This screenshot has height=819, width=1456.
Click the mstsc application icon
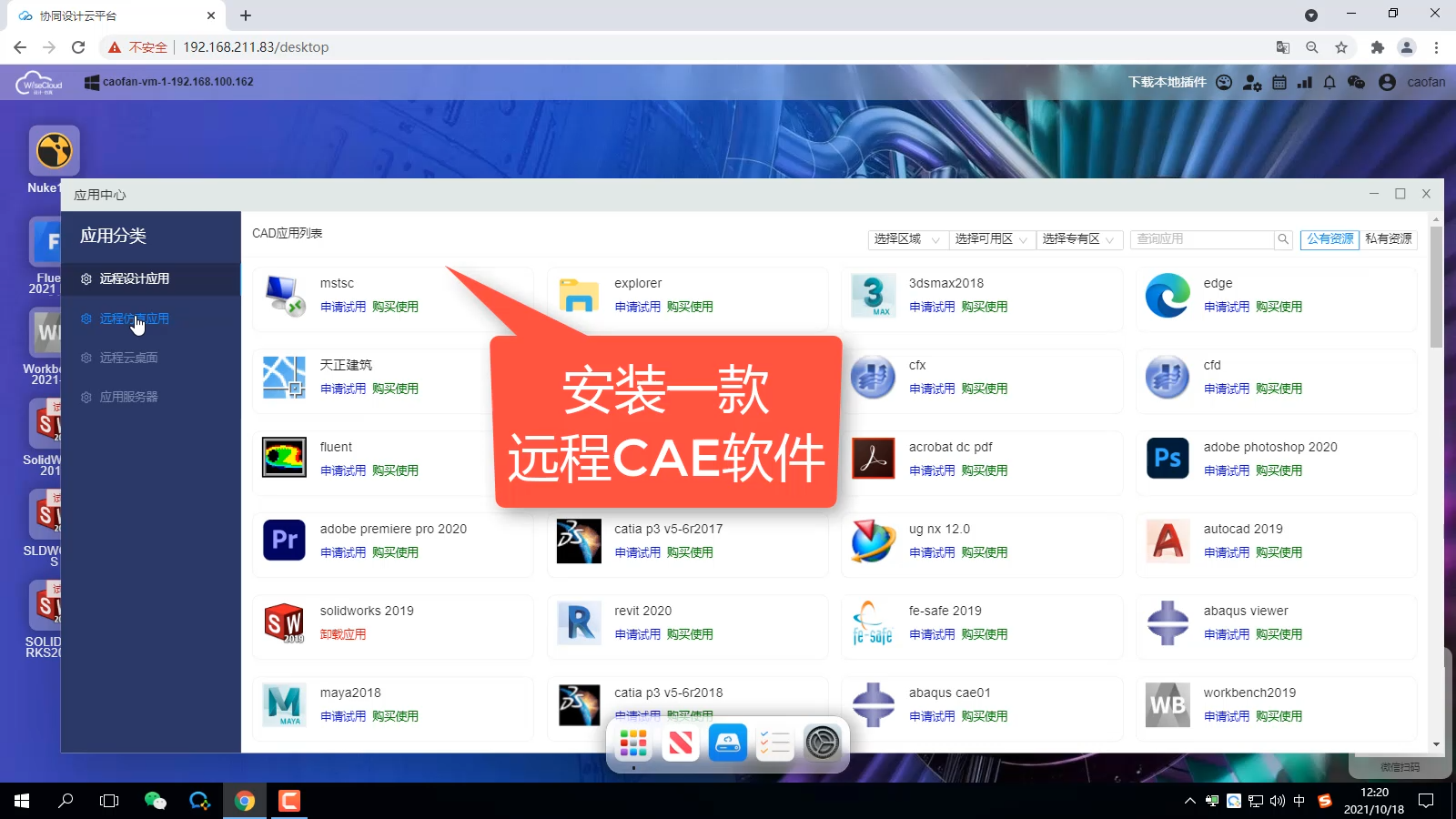(x=285, y=296)
